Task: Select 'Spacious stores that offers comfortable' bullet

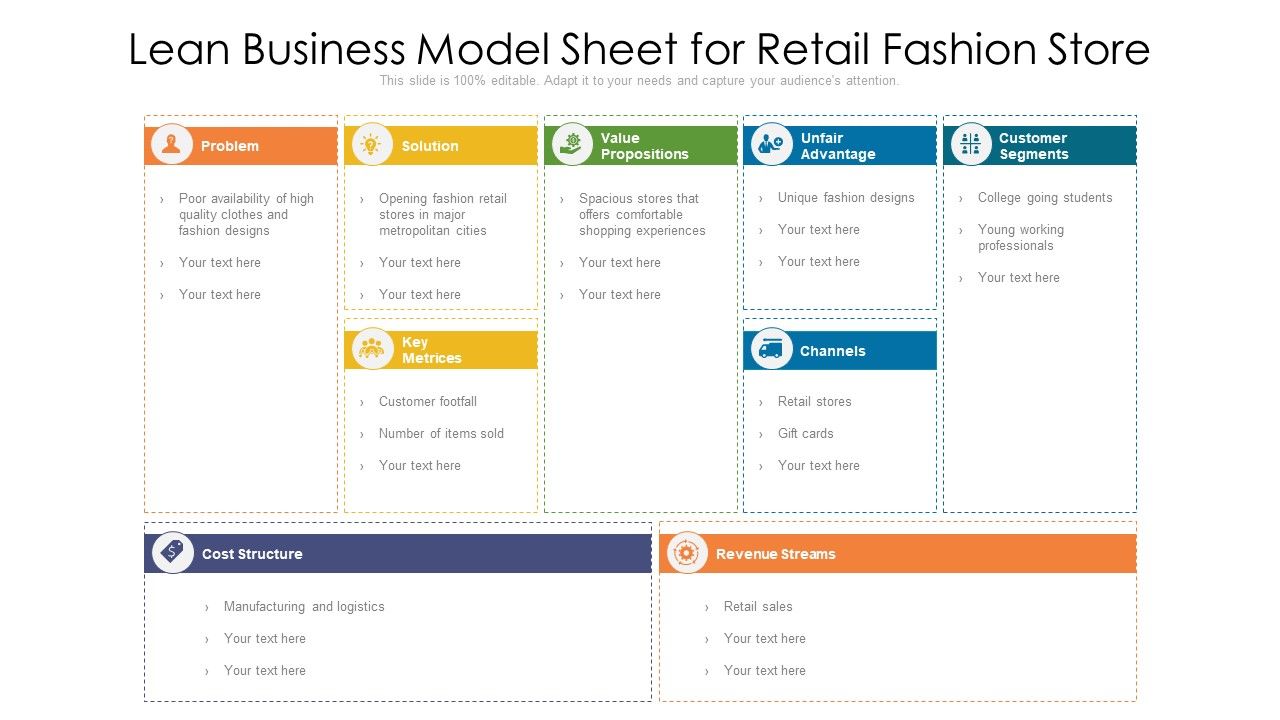Action: [642, 214]
